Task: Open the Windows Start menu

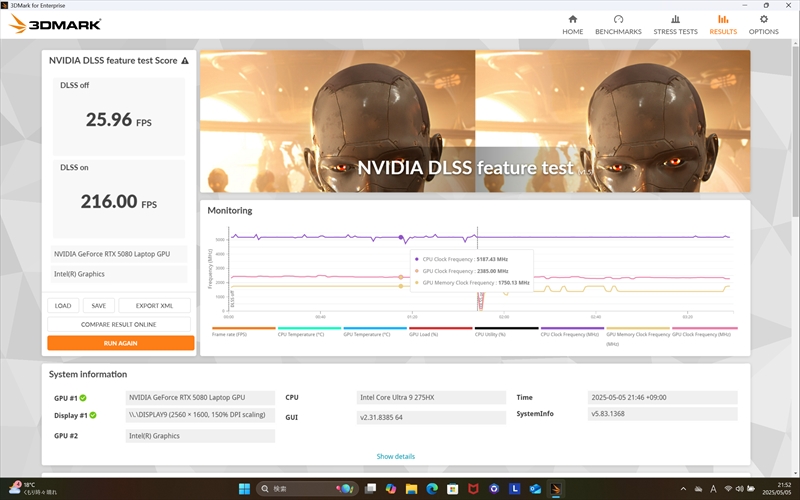Action: pyautogui.click(x=244, y=489)
